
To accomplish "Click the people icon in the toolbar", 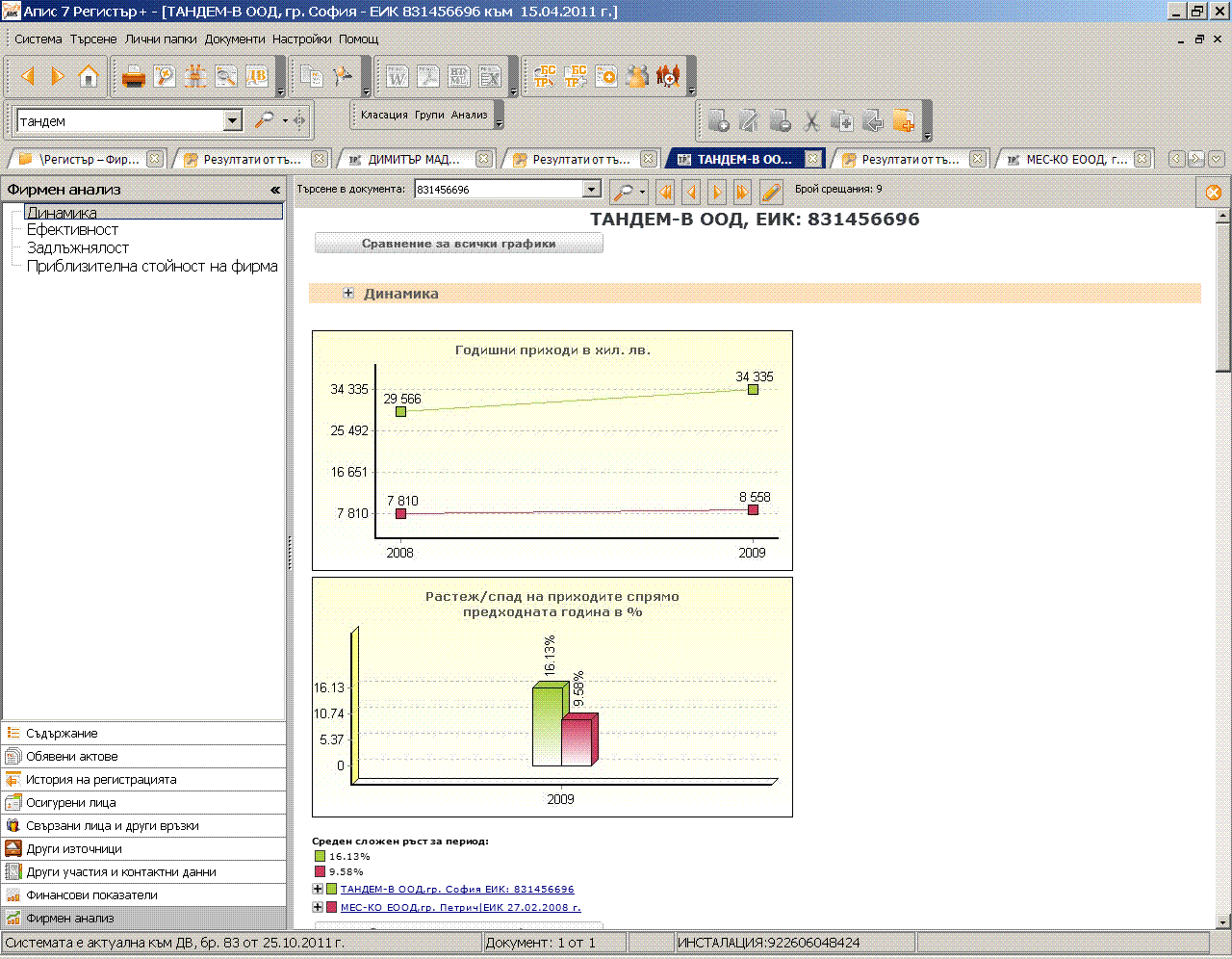I will [637, 76].
